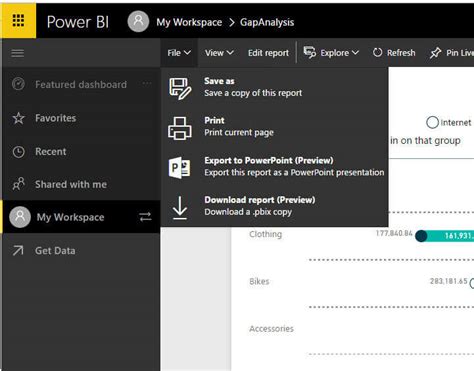Click the Refresh circular arrow icon

point(378,52)
